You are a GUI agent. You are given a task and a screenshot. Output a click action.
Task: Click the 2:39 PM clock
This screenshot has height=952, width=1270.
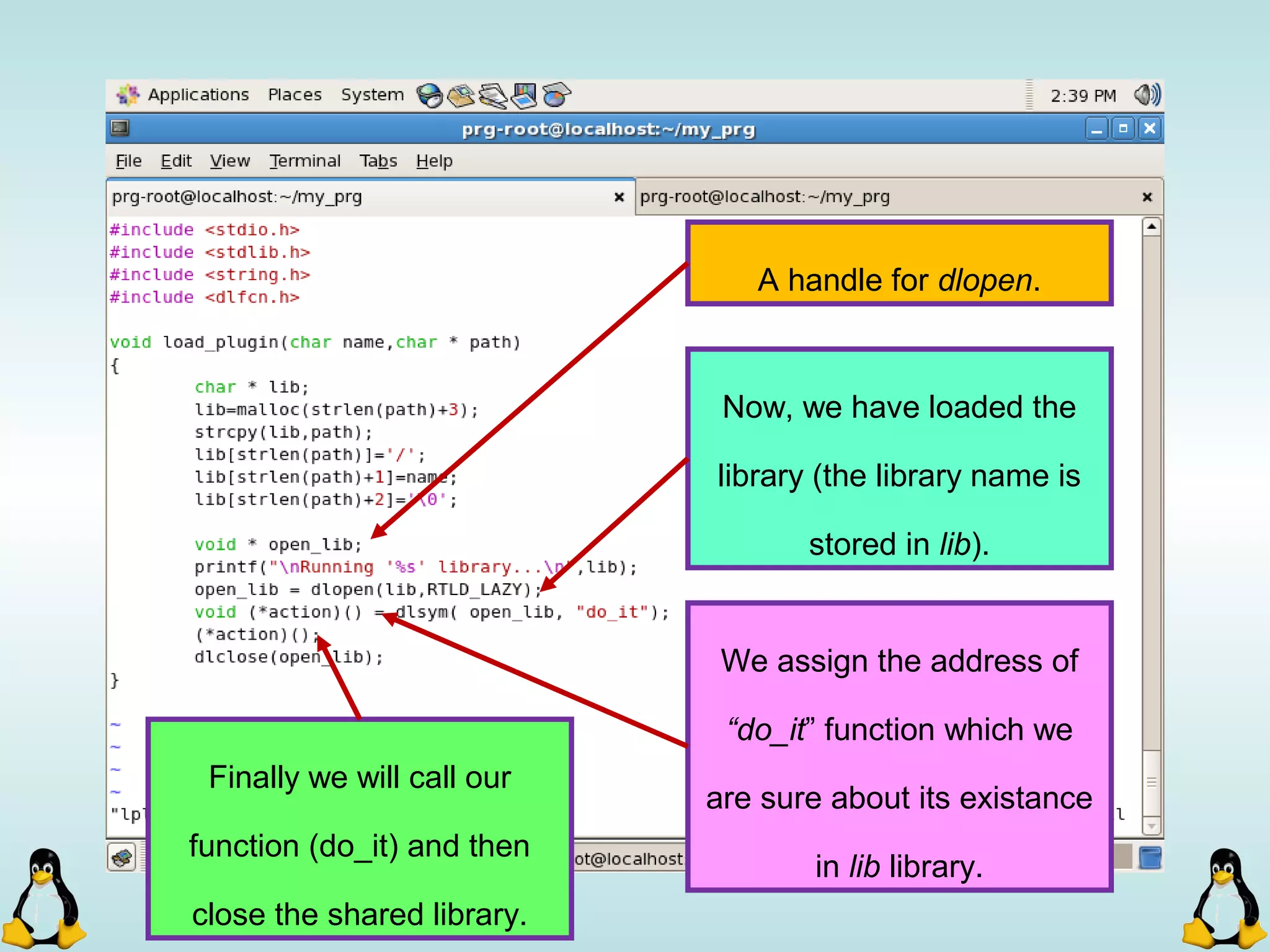[x=1083, y=95]
